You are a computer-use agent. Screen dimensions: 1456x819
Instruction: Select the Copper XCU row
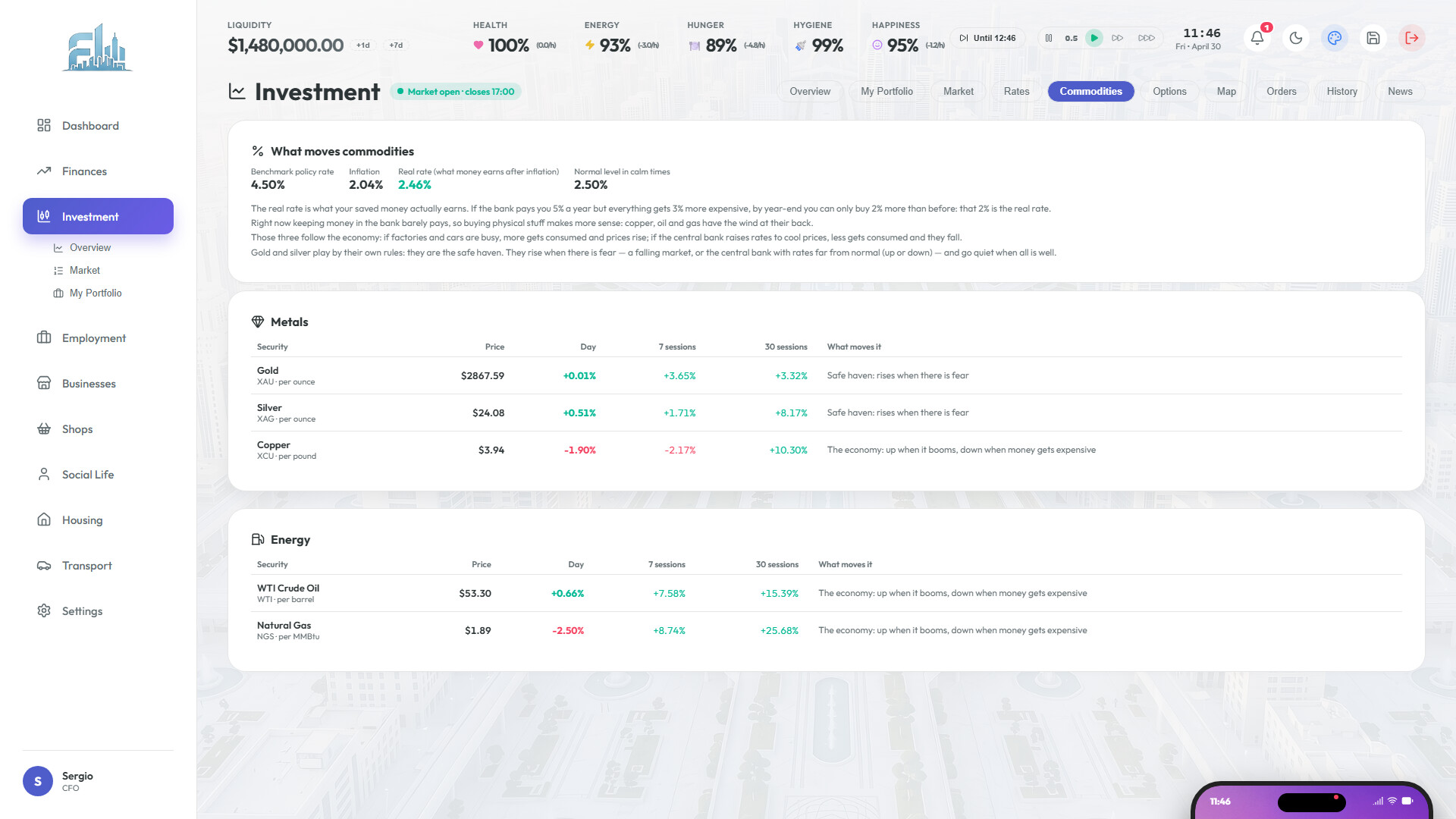(827, 450)
